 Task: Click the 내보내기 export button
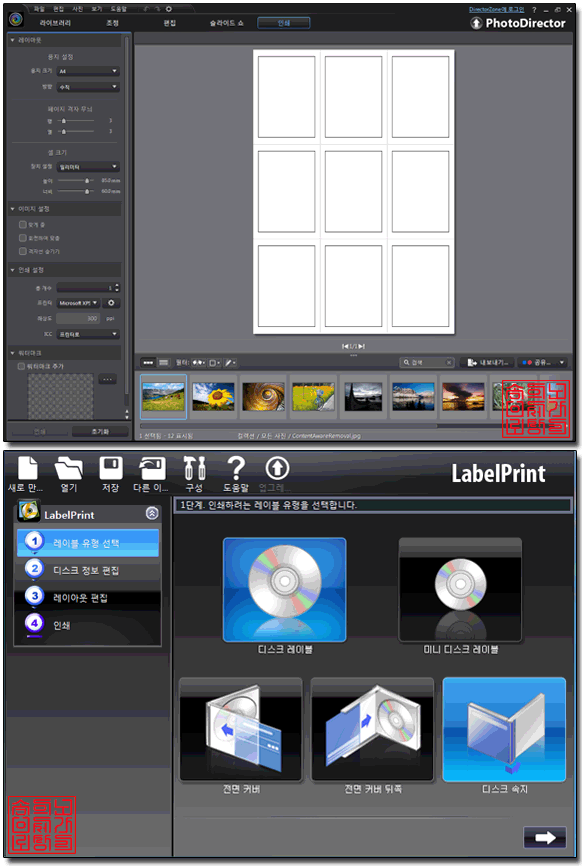tap(488, 362)
